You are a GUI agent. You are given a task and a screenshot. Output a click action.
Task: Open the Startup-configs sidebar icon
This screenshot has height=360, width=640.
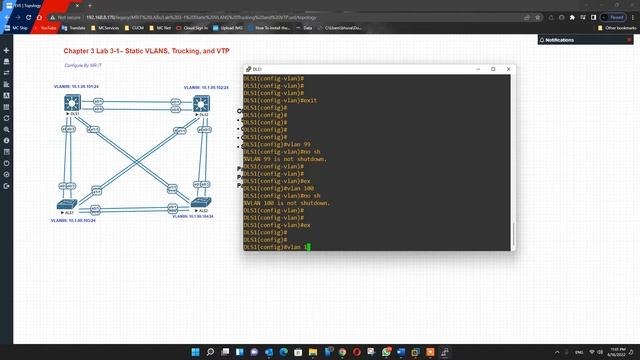pyautogui.click(x=6, y=84)
